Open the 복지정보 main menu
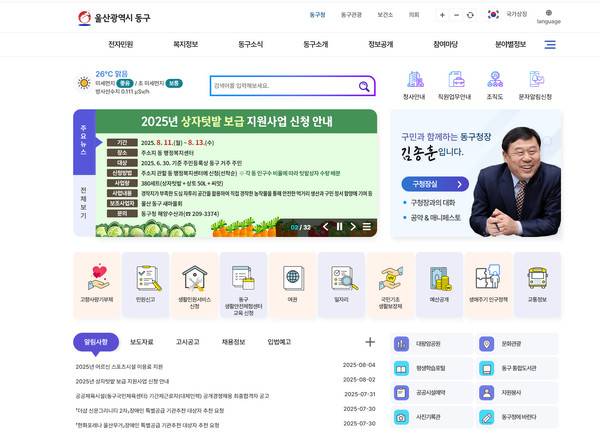 coord(186,44)
